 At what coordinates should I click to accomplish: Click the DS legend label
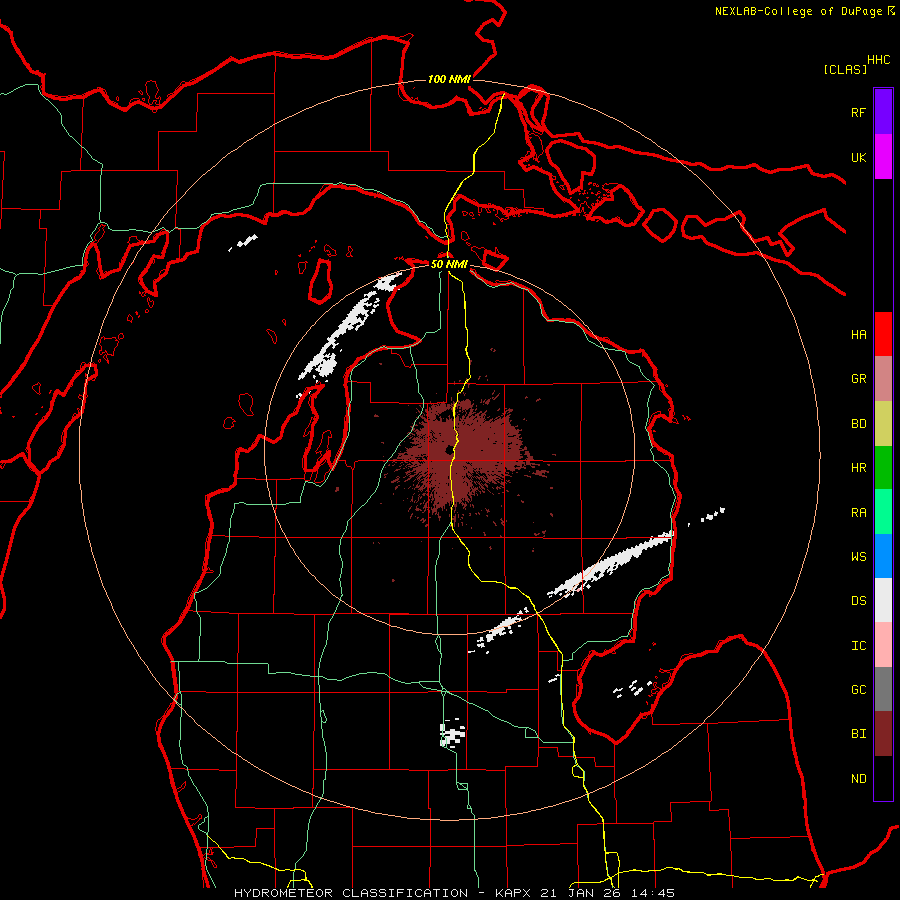point(859,600)
